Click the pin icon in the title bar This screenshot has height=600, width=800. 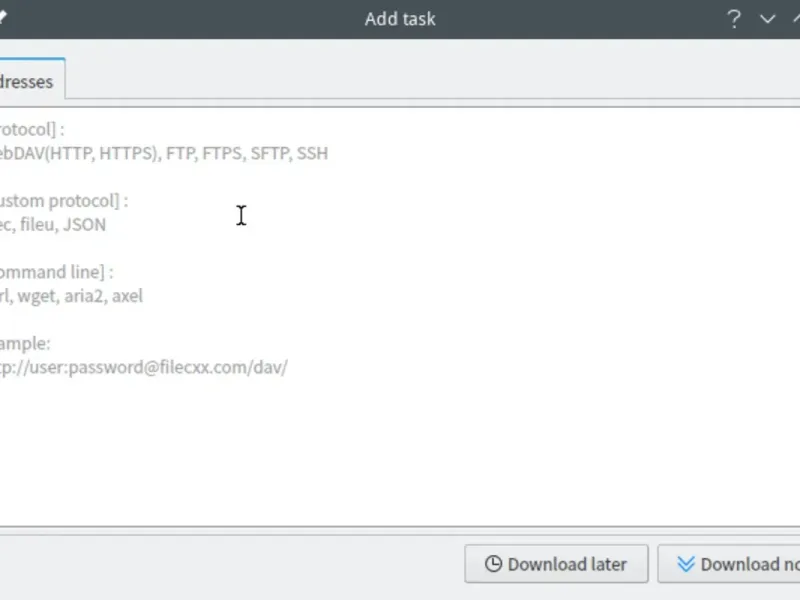pyautogui.click(x=4, y=17)
